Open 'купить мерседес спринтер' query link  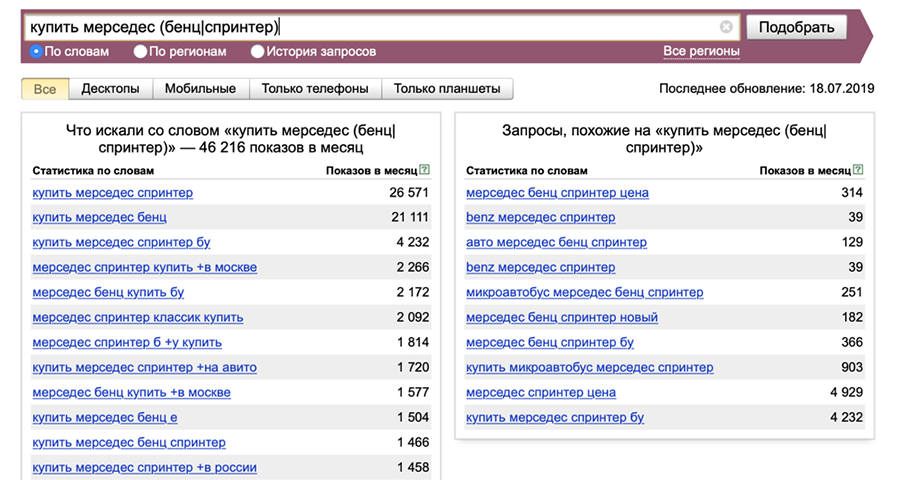112,193
